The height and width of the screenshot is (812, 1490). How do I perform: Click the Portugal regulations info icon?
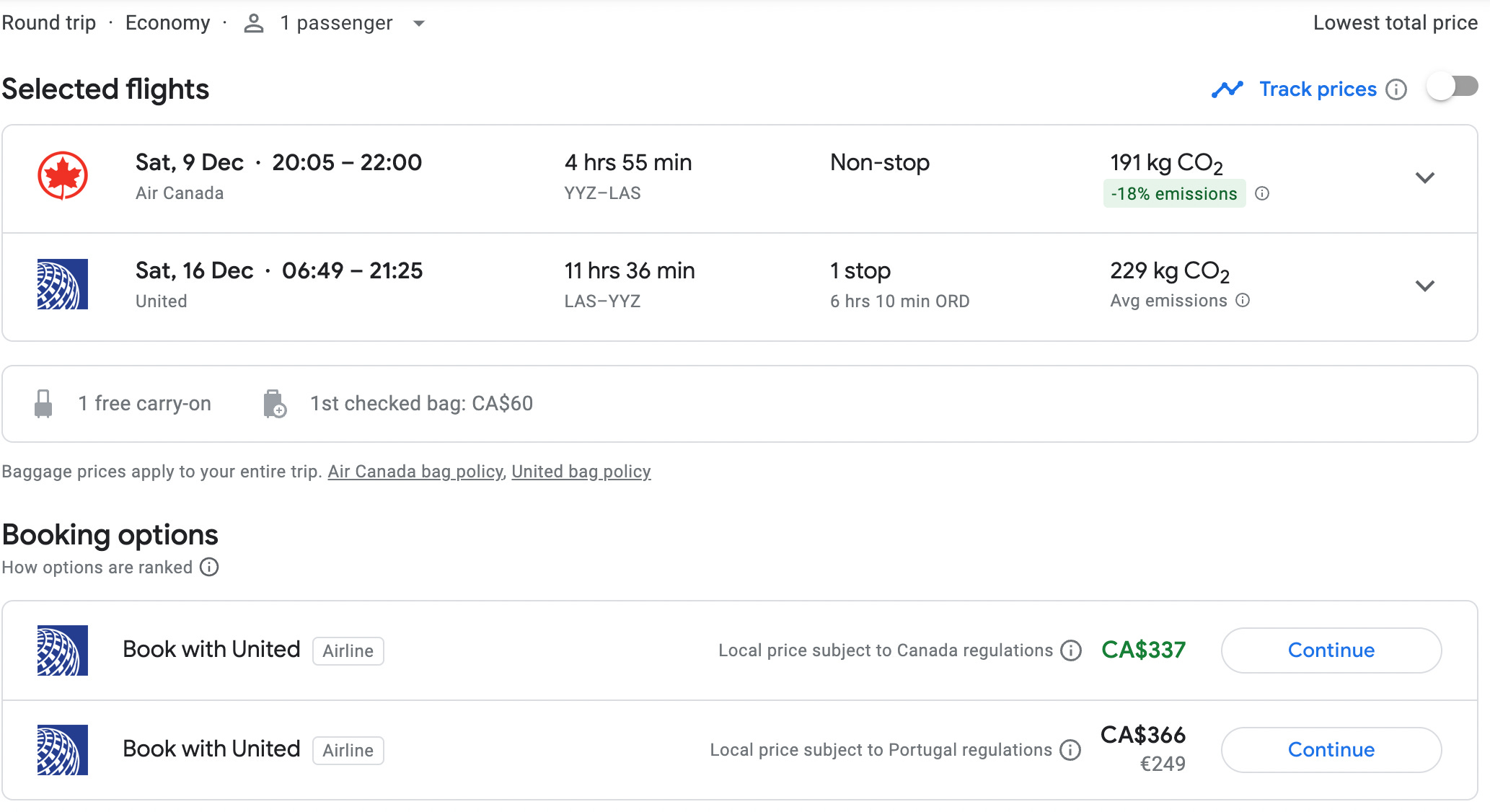(1070, 750)
